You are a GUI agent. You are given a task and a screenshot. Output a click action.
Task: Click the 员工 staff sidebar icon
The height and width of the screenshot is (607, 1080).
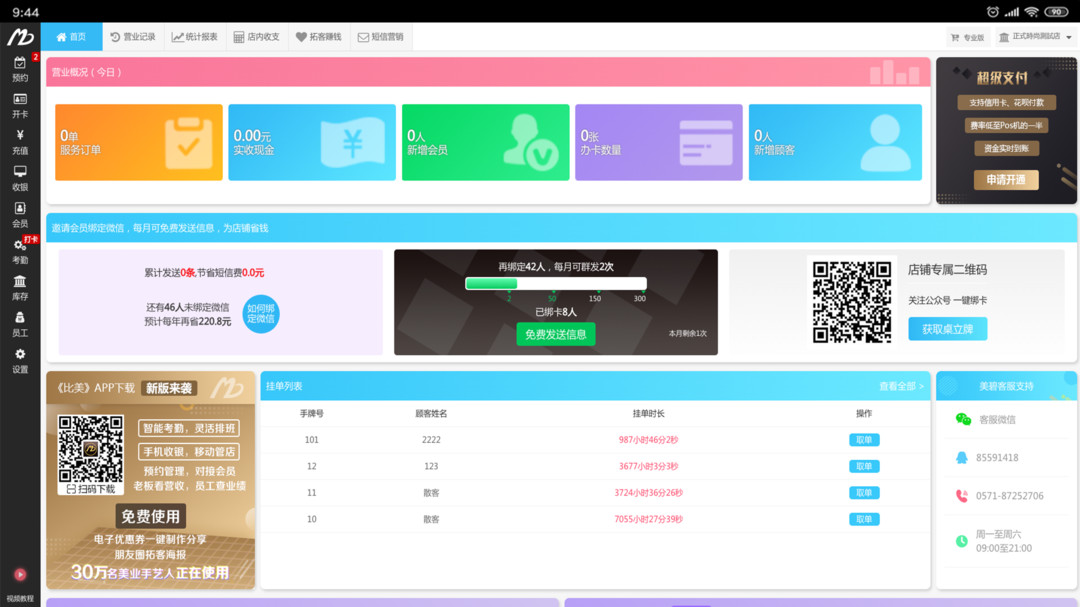click(x=20, y=323)
